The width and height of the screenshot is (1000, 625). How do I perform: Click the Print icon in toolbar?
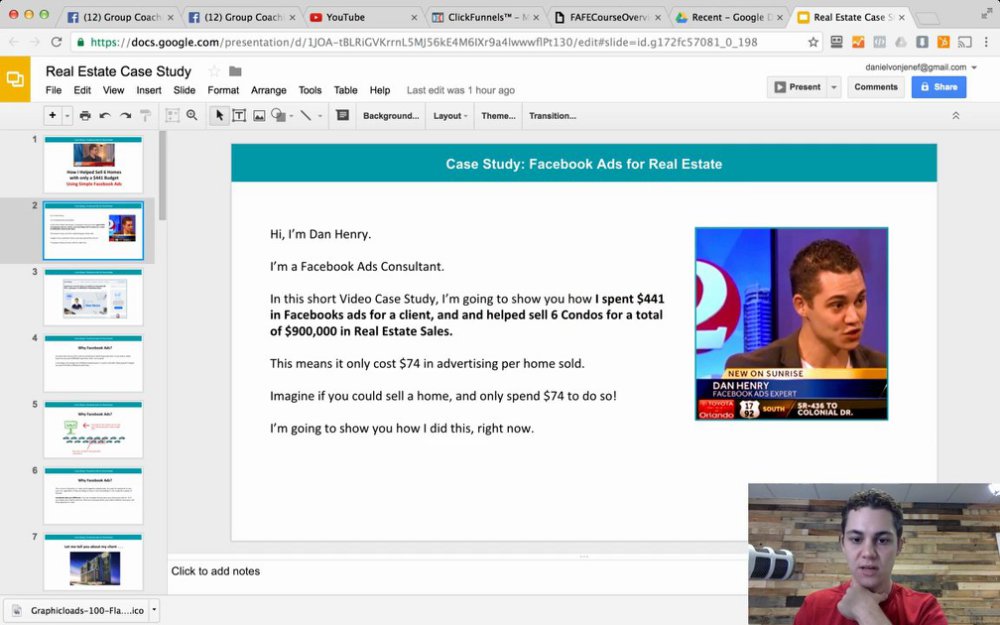click(x=85, y=115)
